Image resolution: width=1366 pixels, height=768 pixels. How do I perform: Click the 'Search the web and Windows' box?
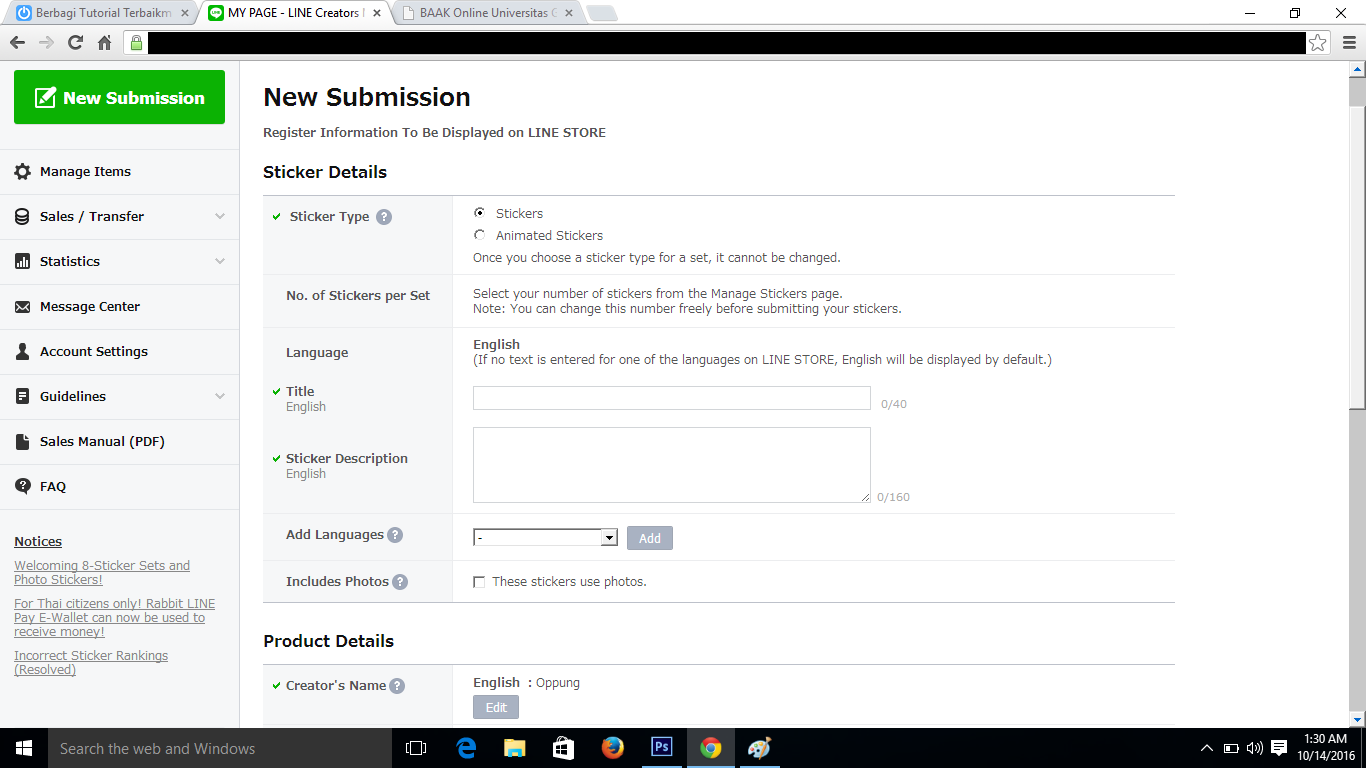click(220, 748)
